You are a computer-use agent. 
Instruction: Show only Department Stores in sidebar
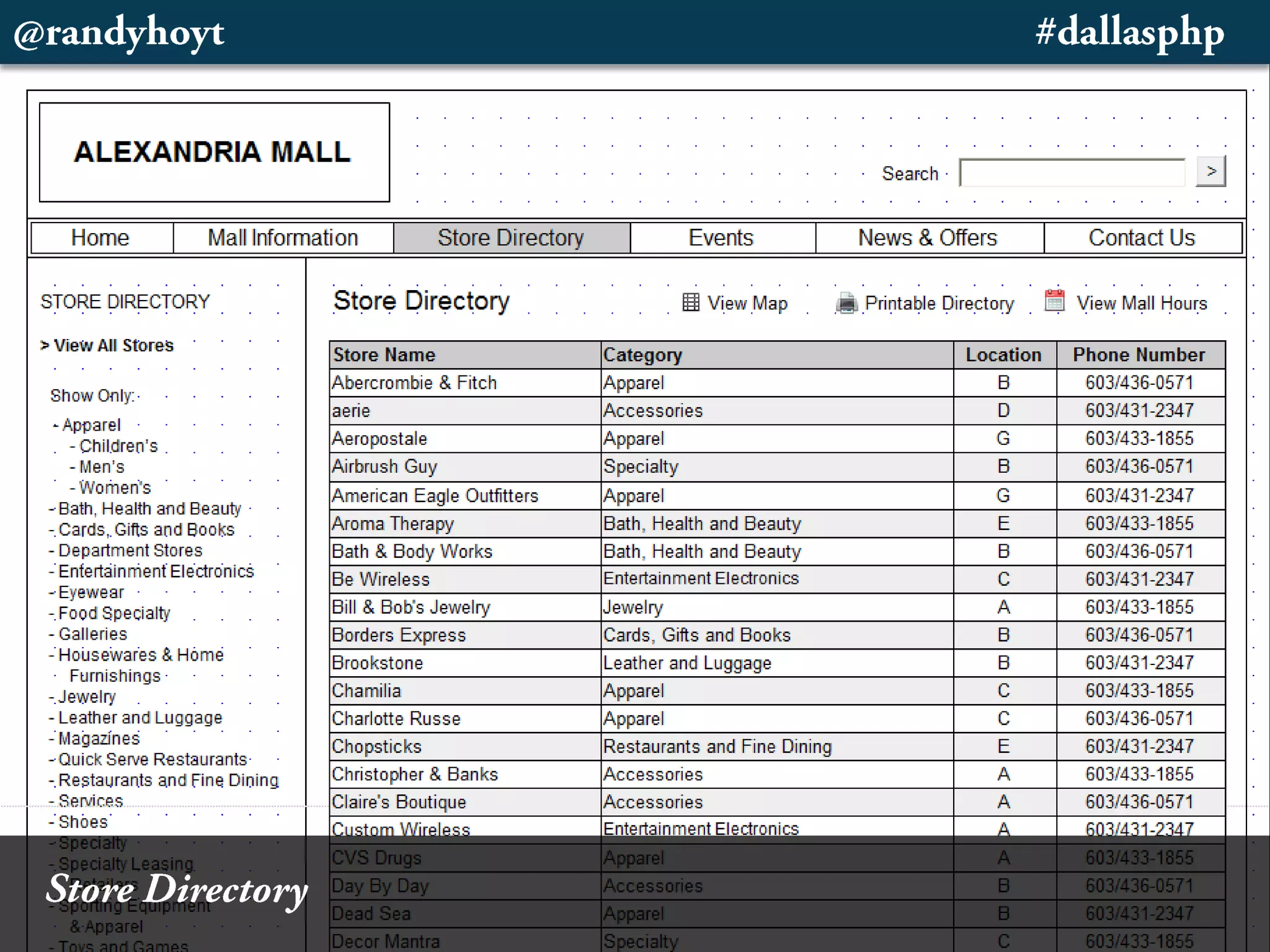pyautogui.click(x=130, y=550)
